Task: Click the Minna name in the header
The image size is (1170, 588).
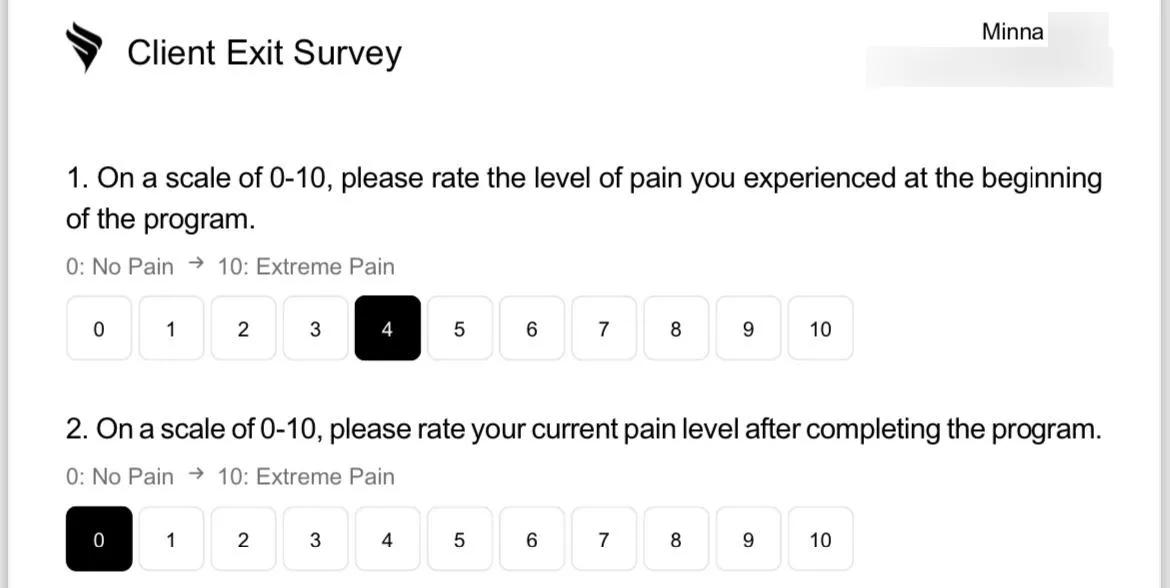Action: tap(1013, 32)
